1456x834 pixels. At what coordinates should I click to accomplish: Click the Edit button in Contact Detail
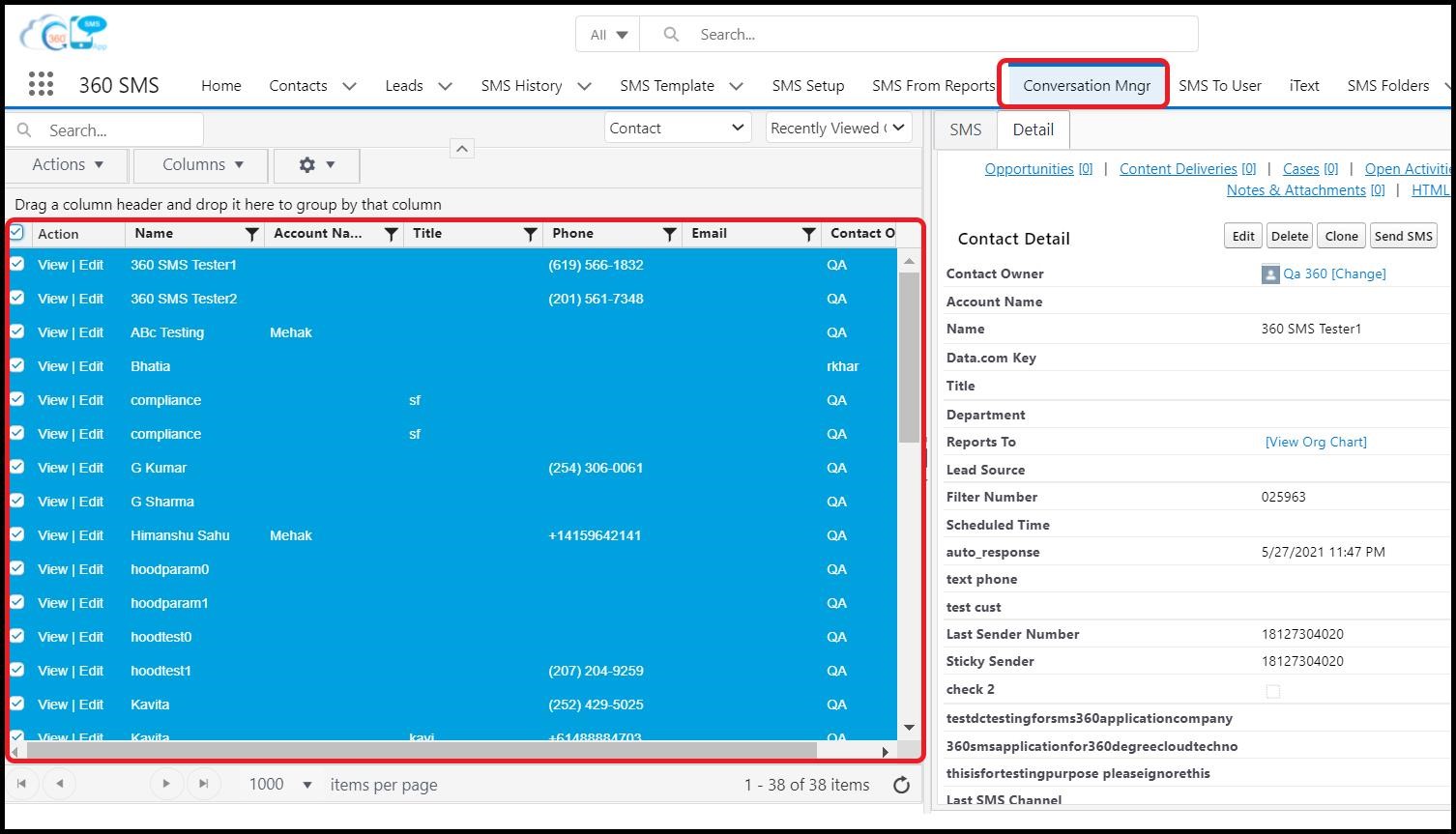click(1243, 236)
